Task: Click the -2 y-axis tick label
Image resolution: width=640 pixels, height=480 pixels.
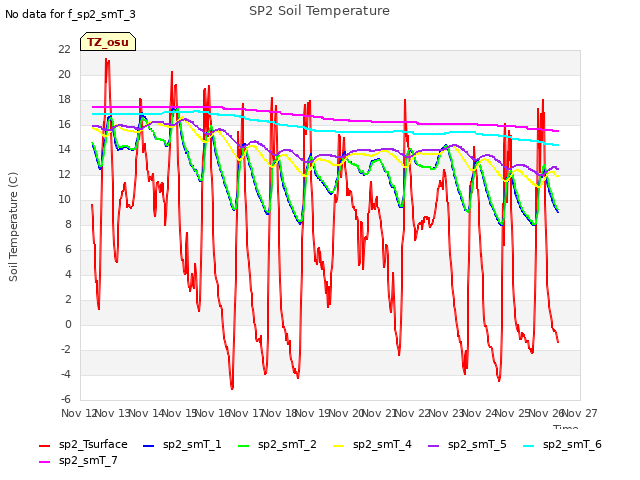Action: click(x=66, y=349)
